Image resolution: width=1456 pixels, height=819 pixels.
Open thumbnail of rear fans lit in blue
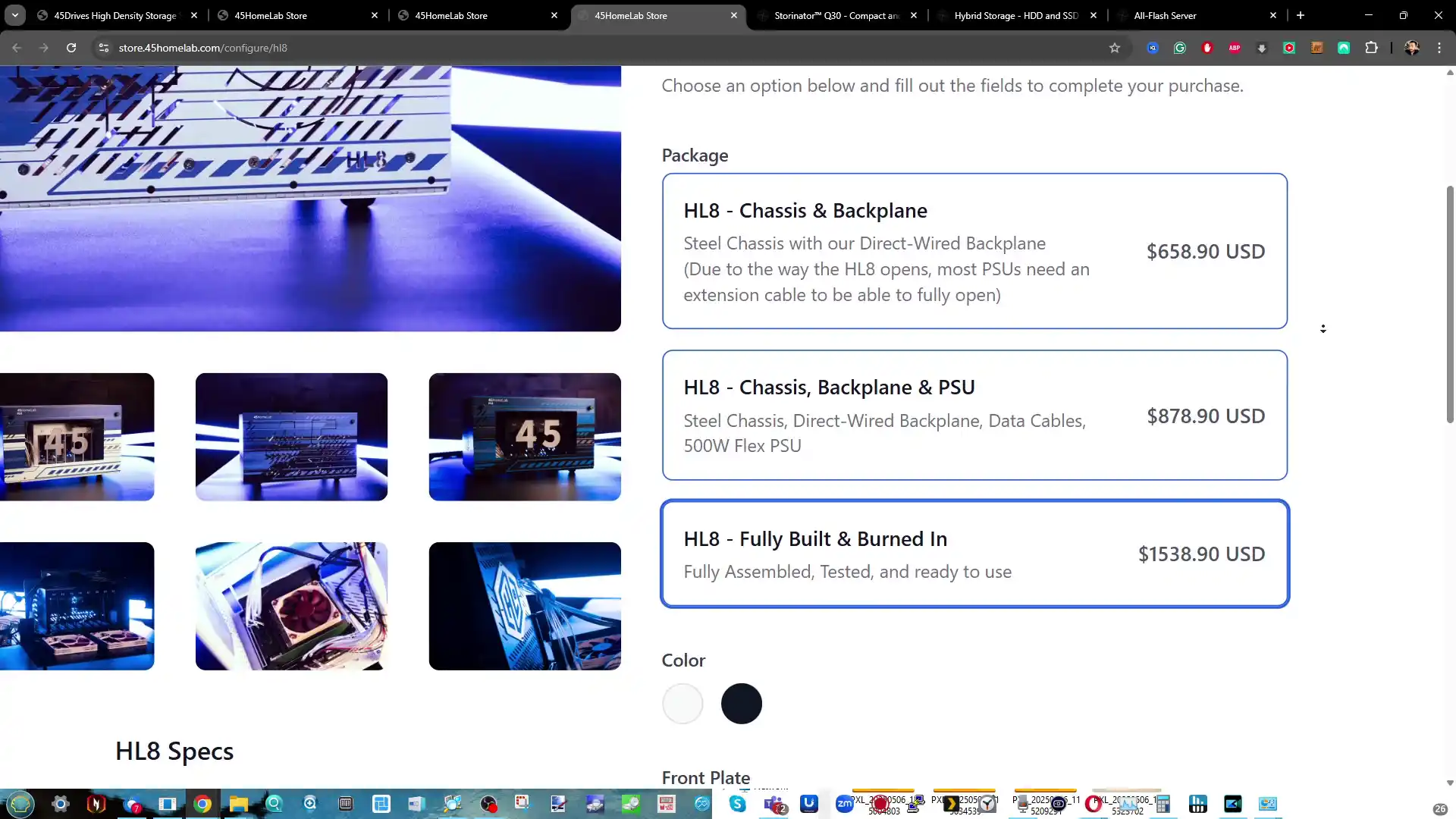[77, 606]
